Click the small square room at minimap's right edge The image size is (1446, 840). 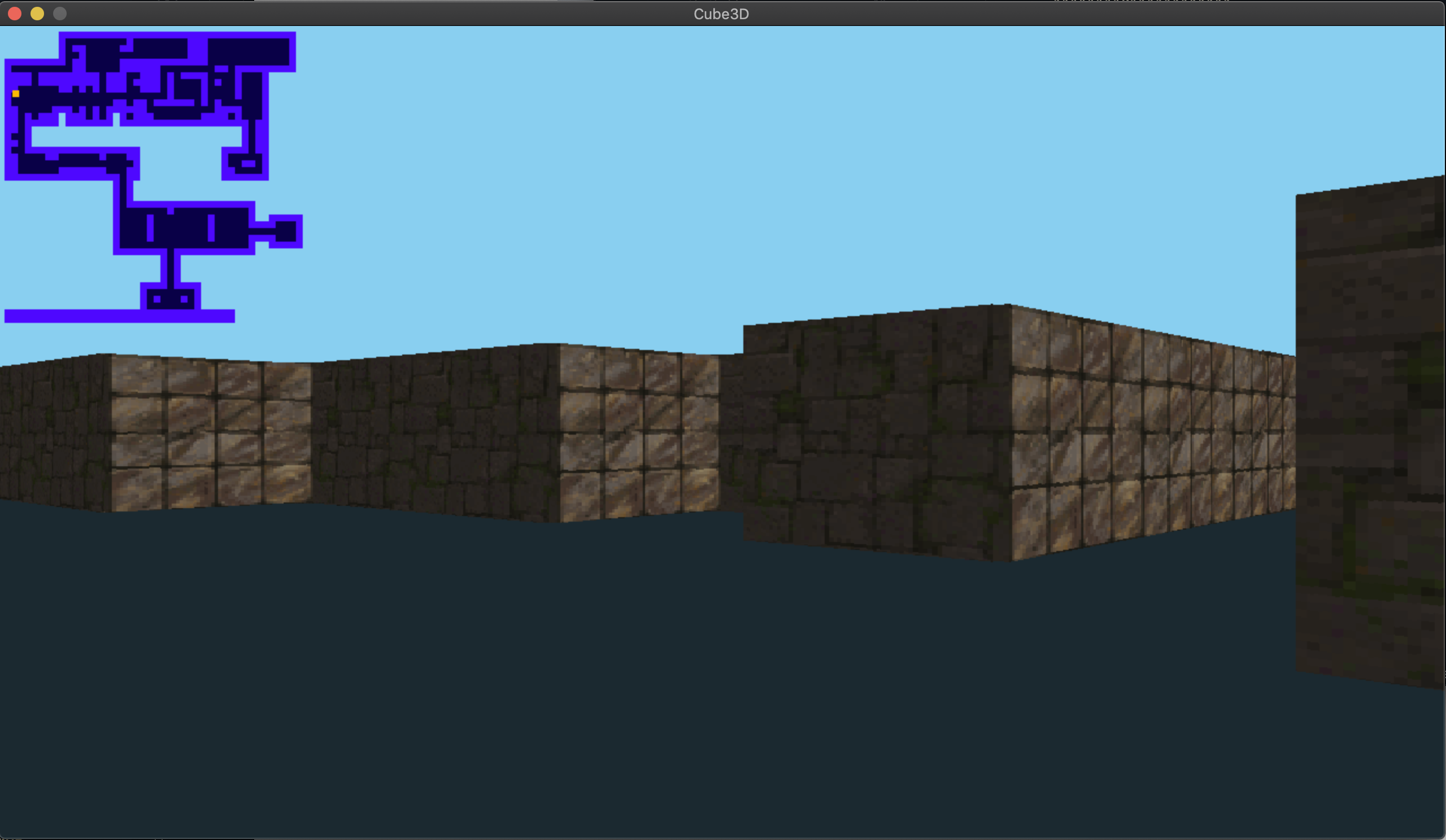(x=286, y=231)
